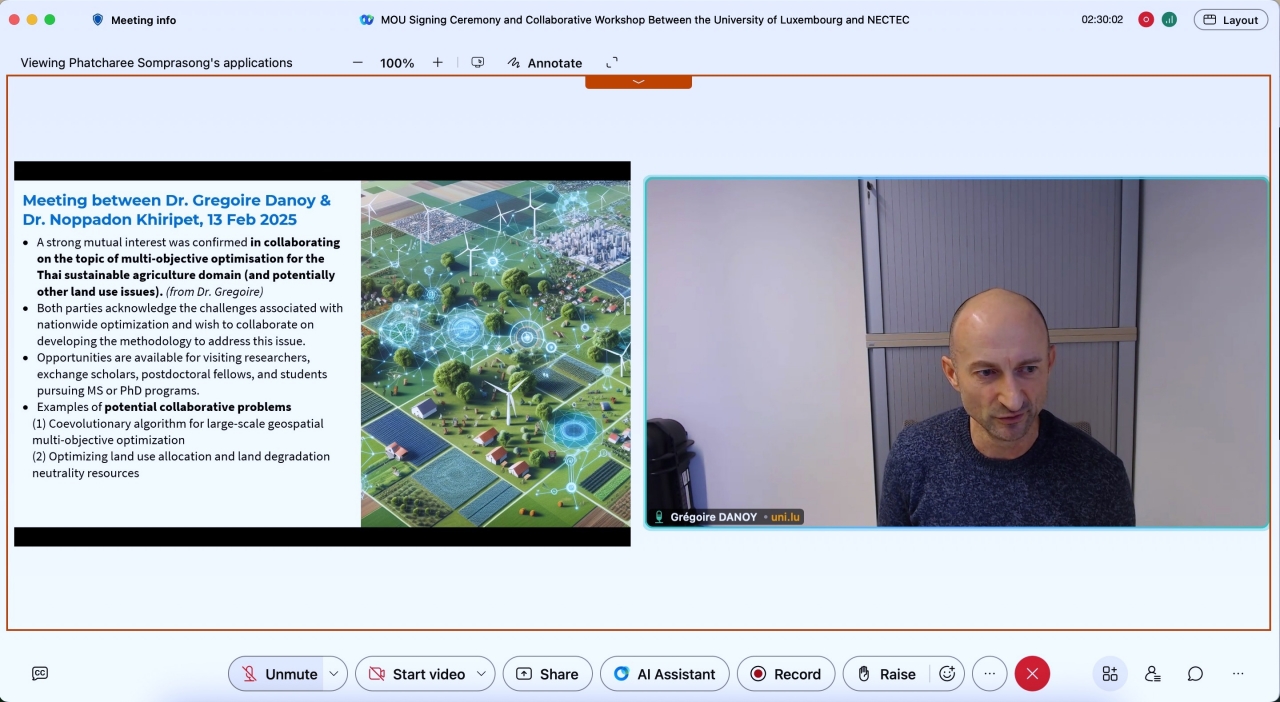Zoom in shared content with plus
1280x702 pixels.
click(437, 63)
